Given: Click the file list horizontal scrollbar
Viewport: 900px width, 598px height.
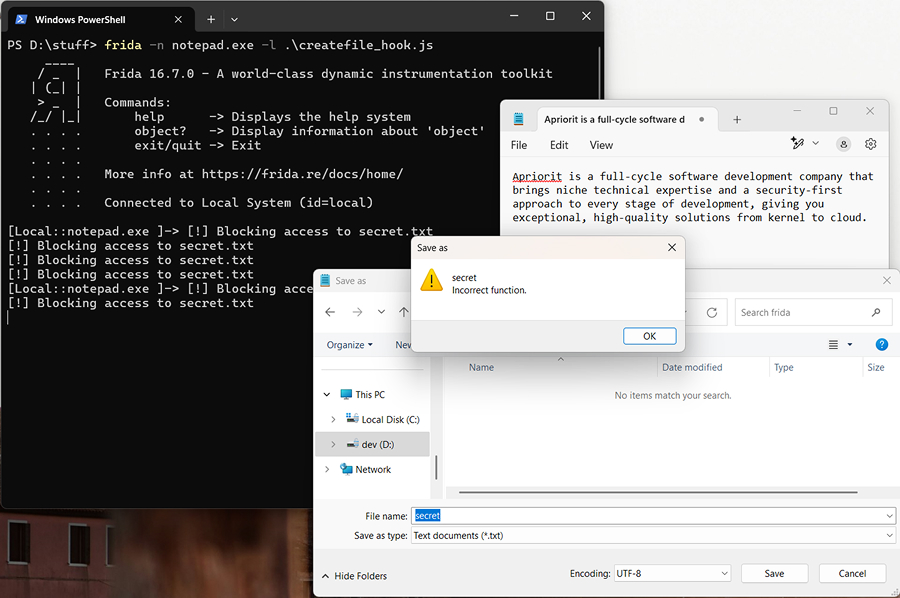Looking at the screenshot, I should point(658,492).
